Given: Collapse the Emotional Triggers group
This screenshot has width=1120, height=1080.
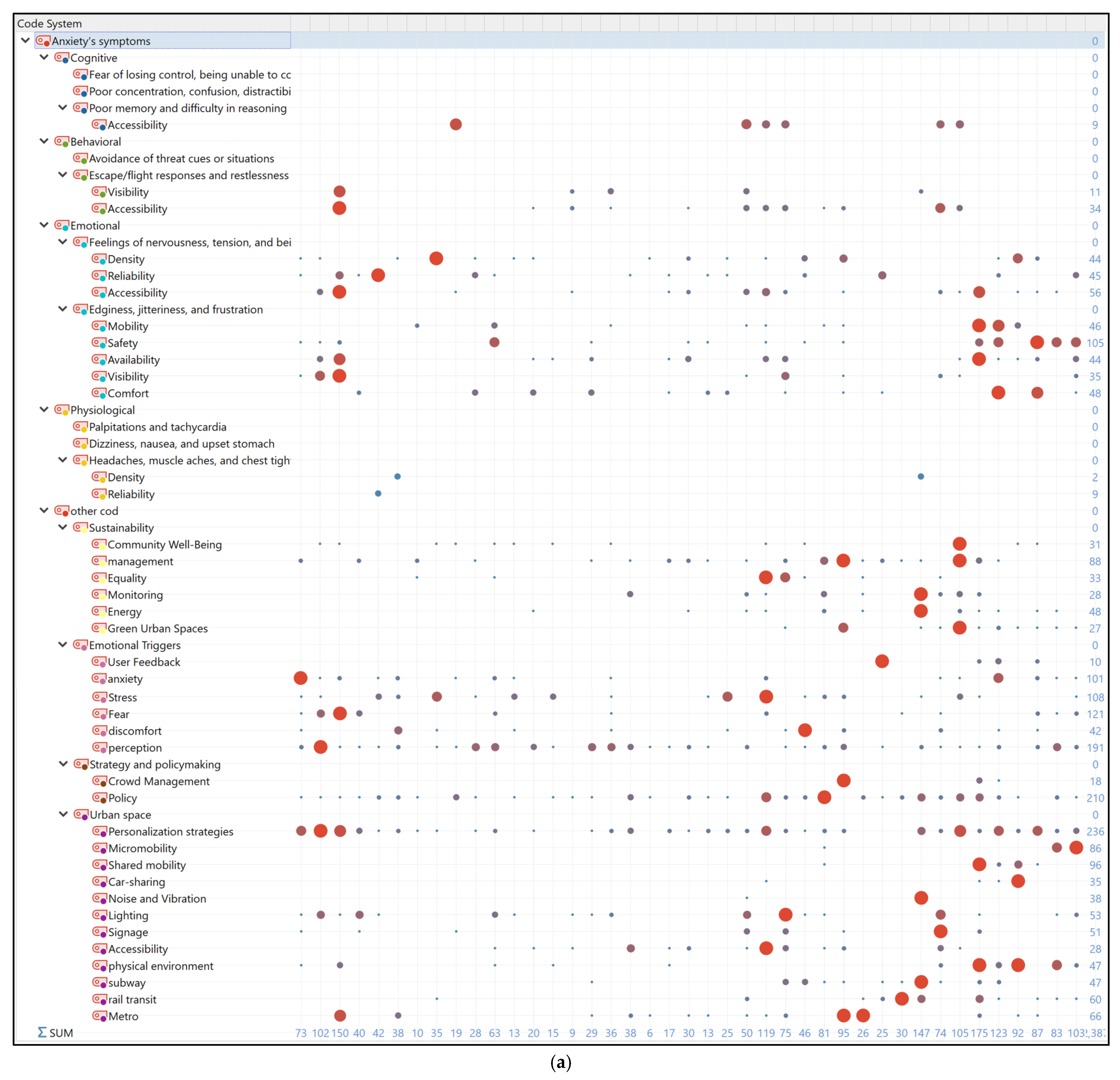Looking at the screenshot, I should tap(63, 645).
